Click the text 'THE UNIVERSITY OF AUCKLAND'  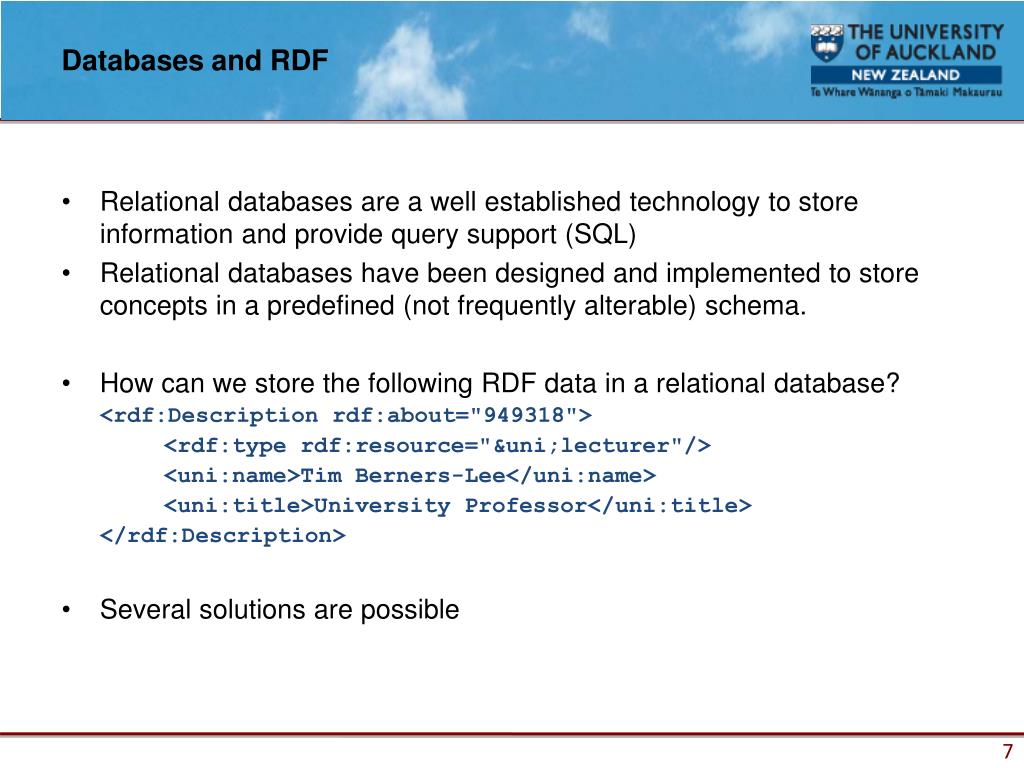tap(925, 42)
